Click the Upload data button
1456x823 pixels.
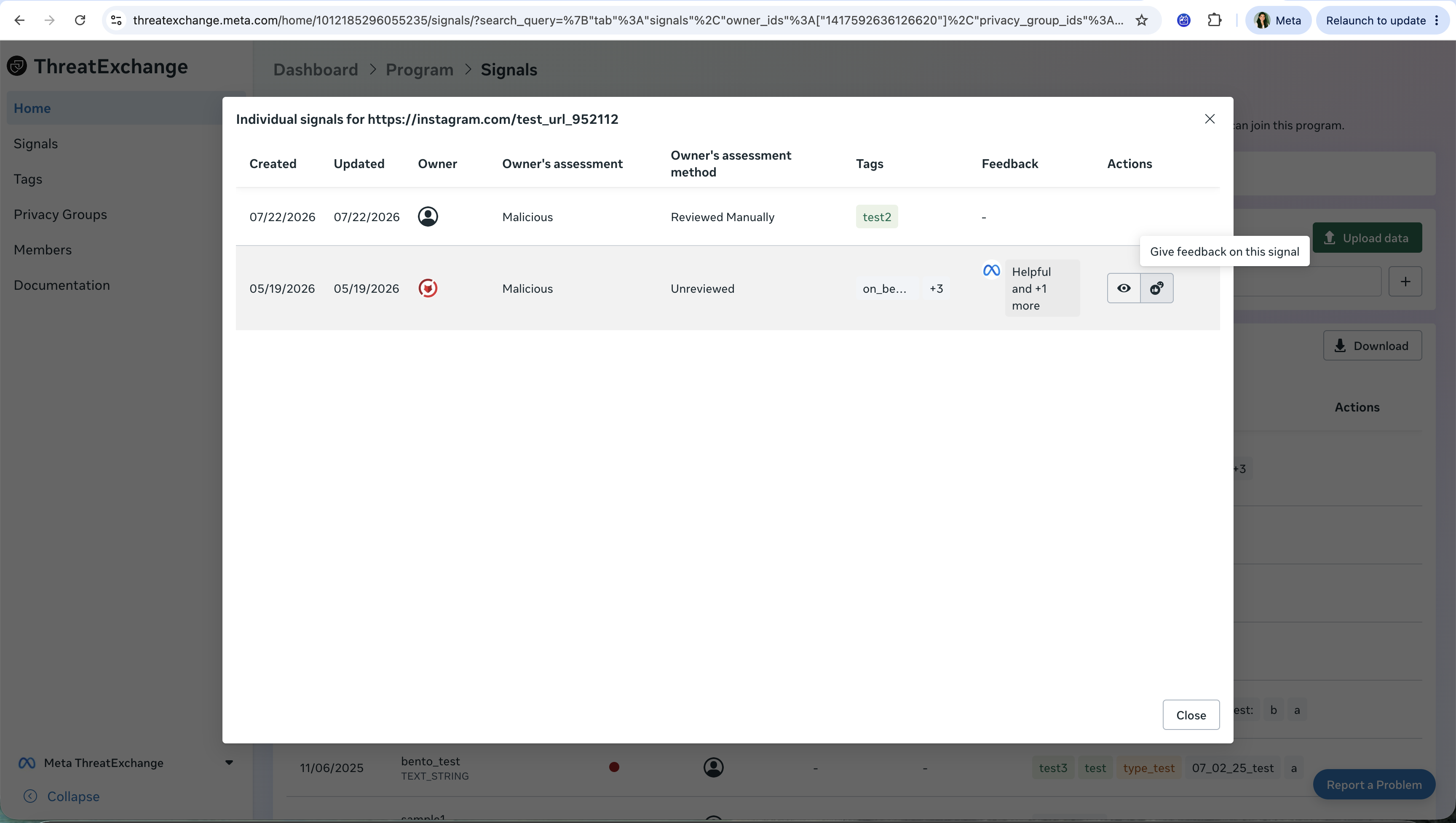(1367, 238)
